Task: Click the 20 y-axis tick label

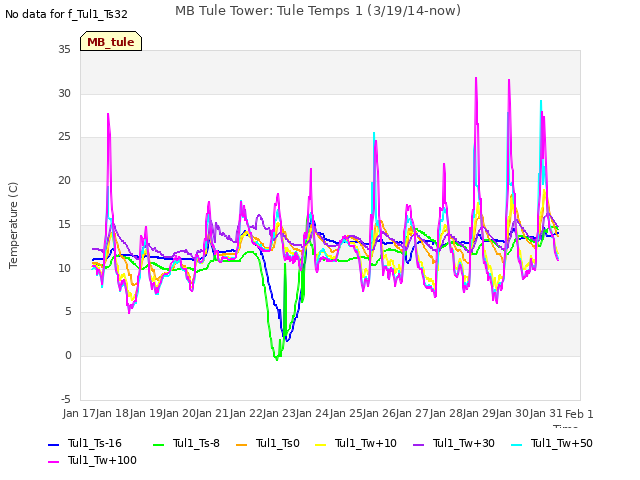Action: (64, 180)
